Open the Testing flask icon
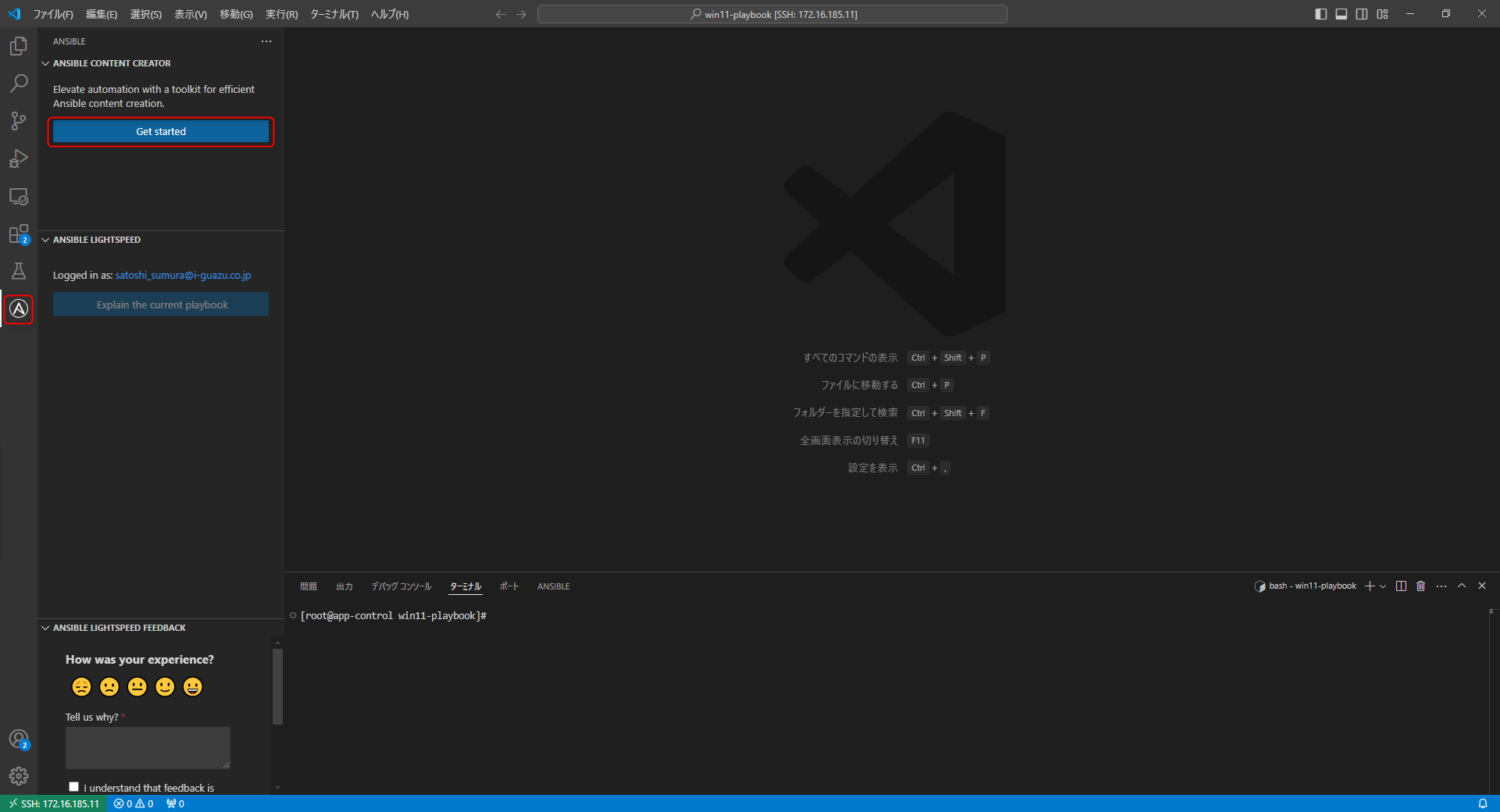Screen dimensions: 1500x812 click(x=19, y=271)
